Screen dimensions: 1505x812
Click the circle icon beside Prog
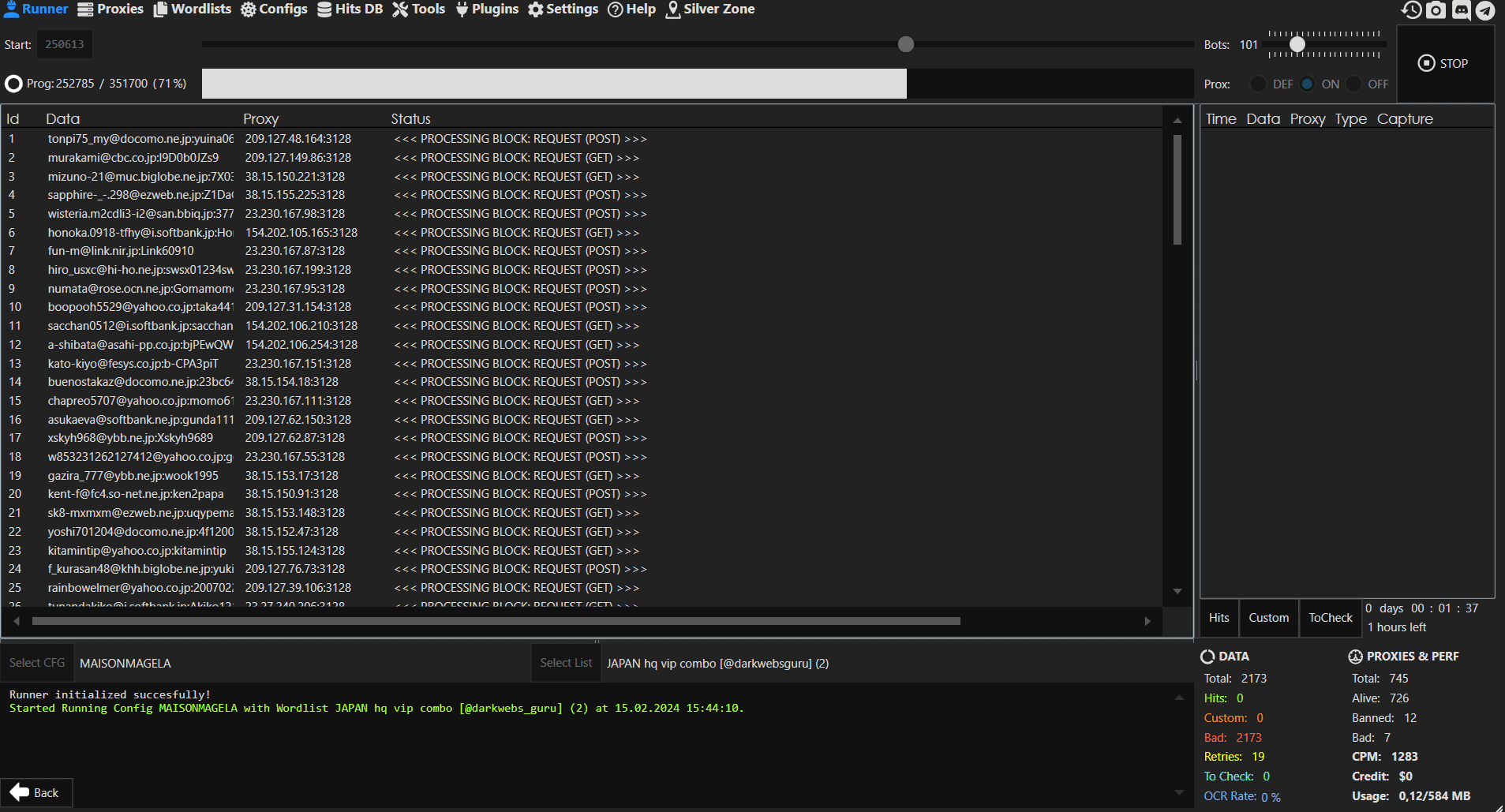(13, 84)
